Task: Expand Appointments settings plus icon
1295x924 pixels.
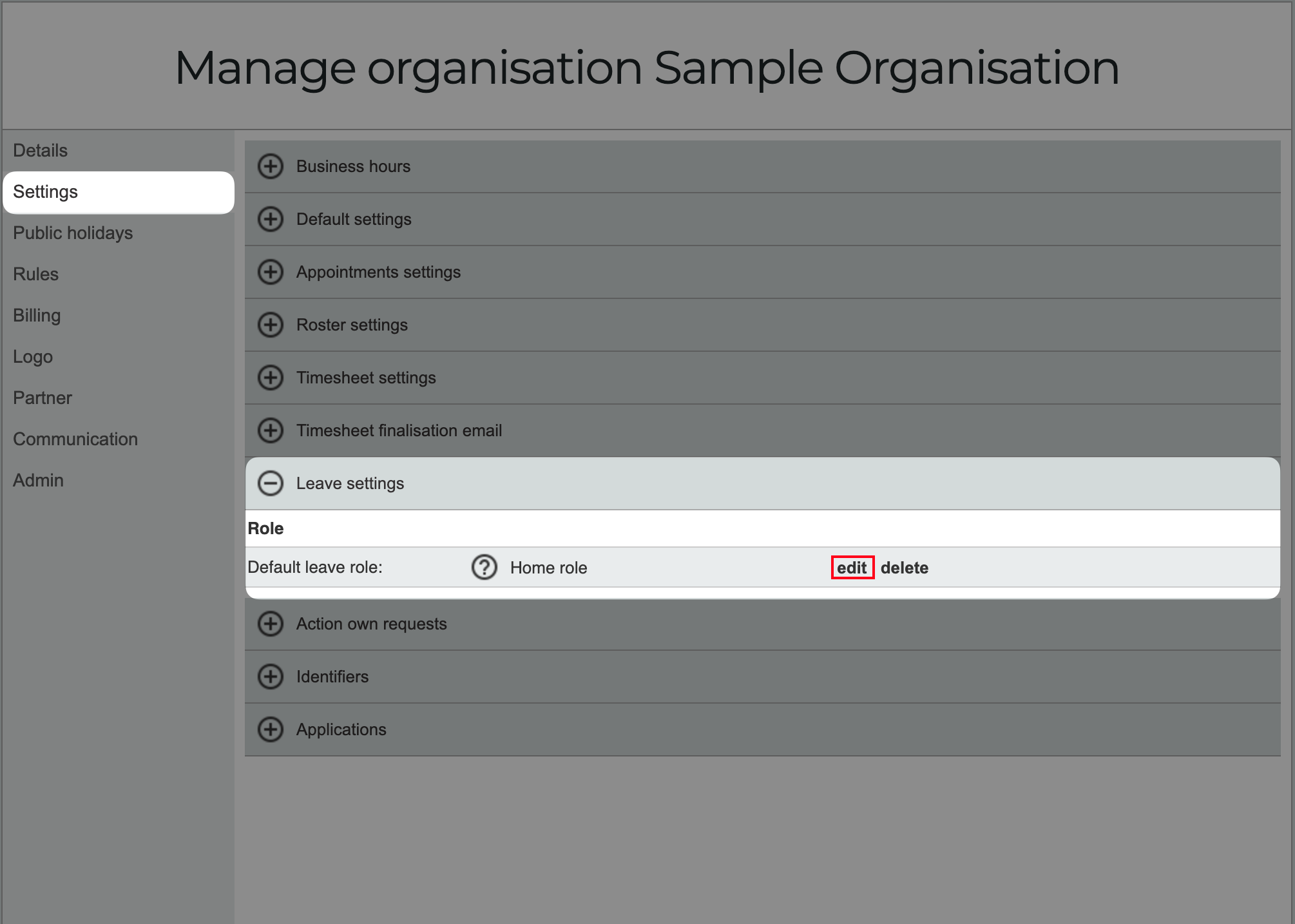Action: click(271, 272)
